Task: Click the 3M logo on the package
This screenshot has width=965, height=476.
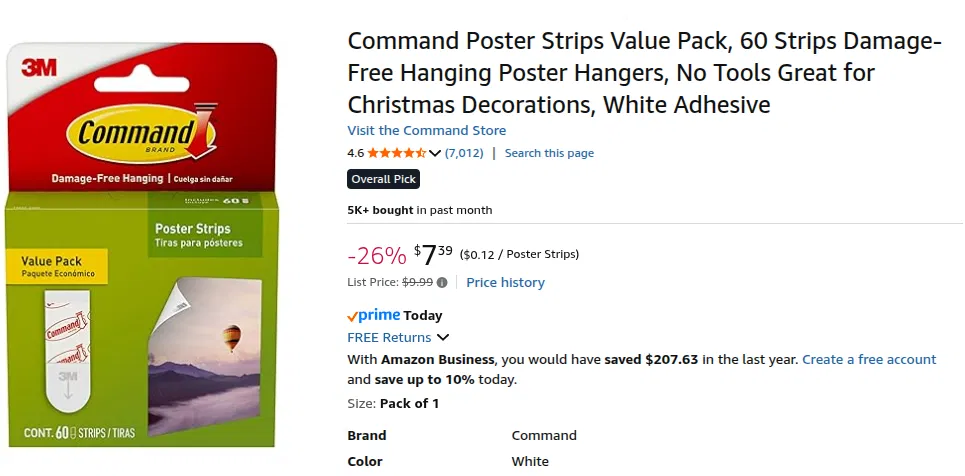Action: click(x=39, y=68)
